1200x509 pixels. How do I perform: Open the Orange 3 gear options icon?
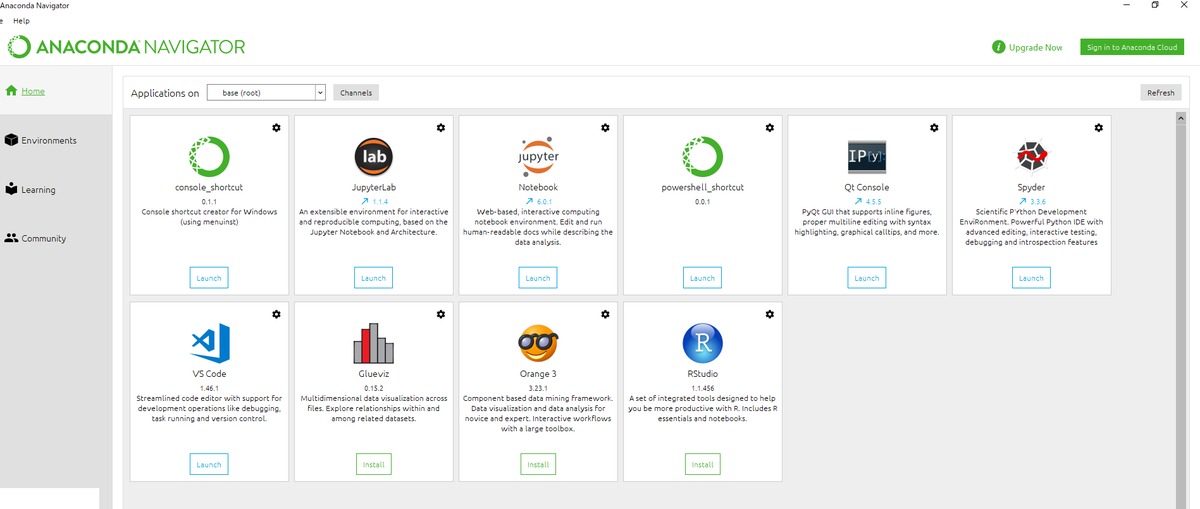[x=605, y=314]
